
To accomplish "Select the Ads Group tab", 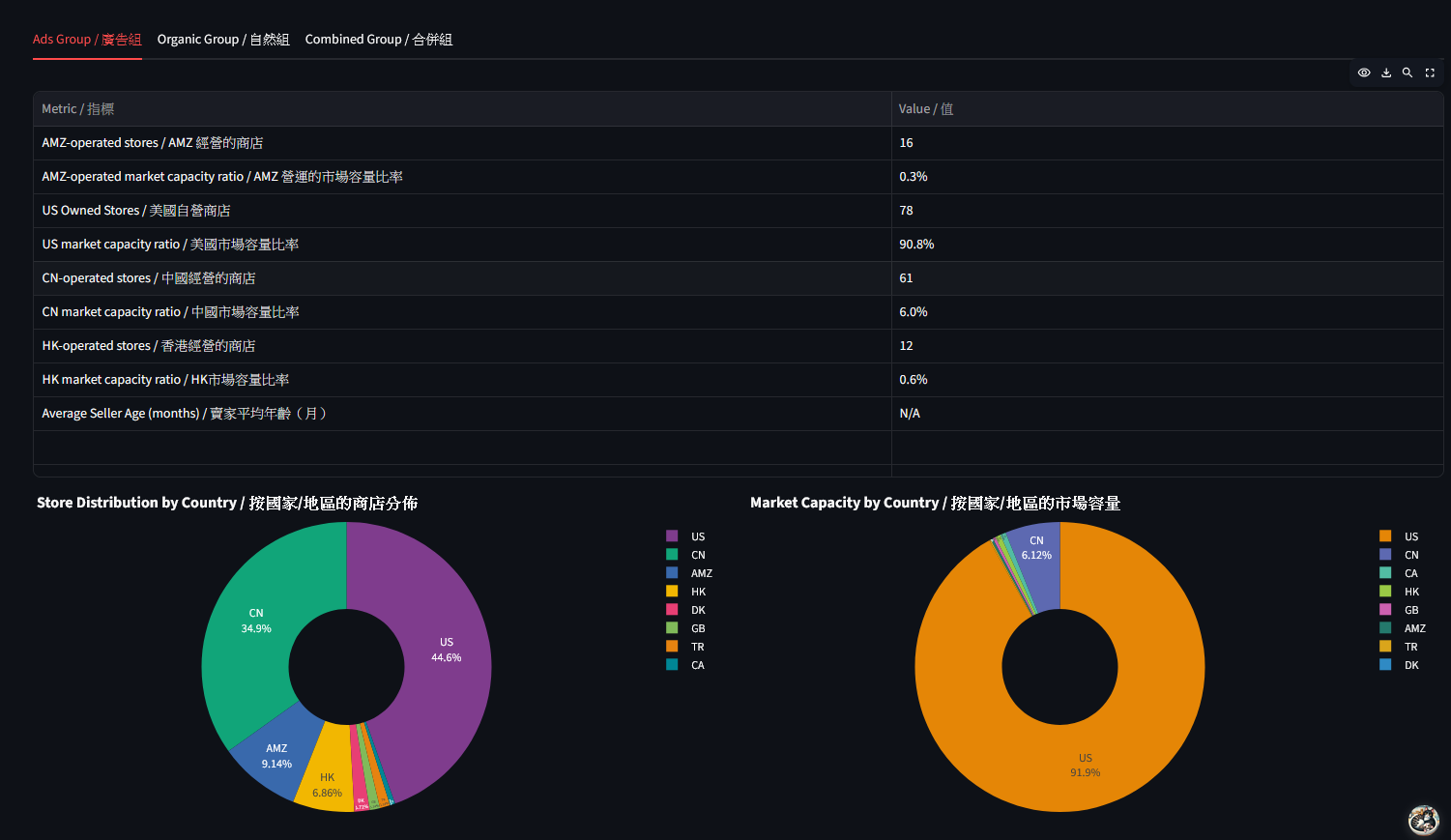I will 87,40.
